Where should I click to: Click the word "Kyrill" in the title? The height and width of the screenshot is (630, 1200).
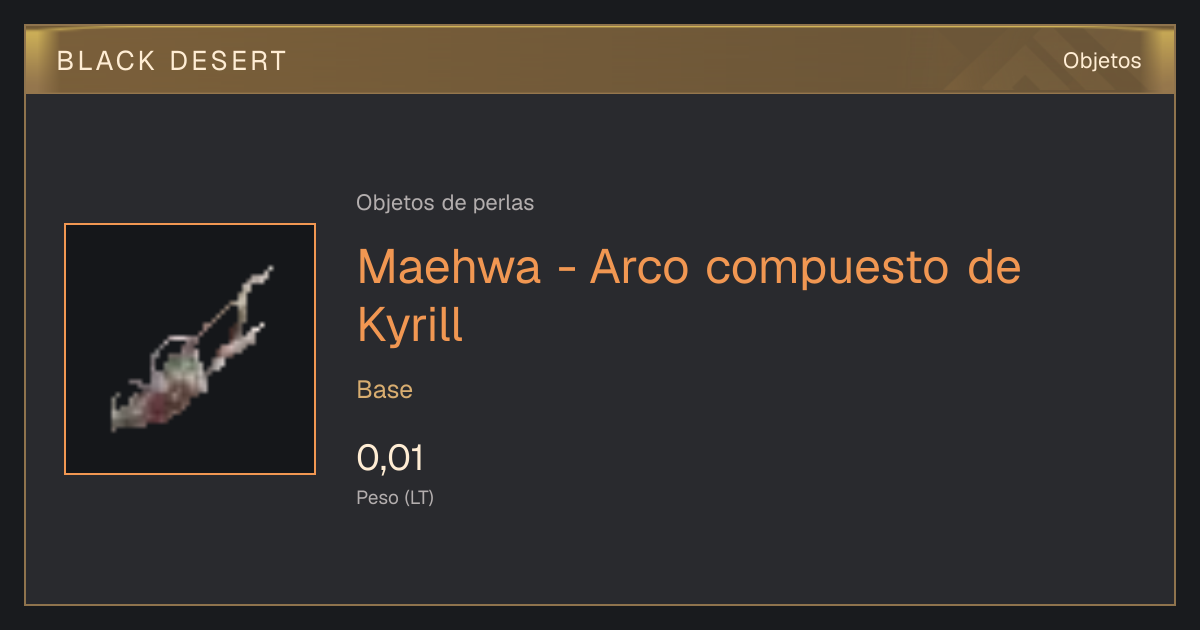click(411, 325)
